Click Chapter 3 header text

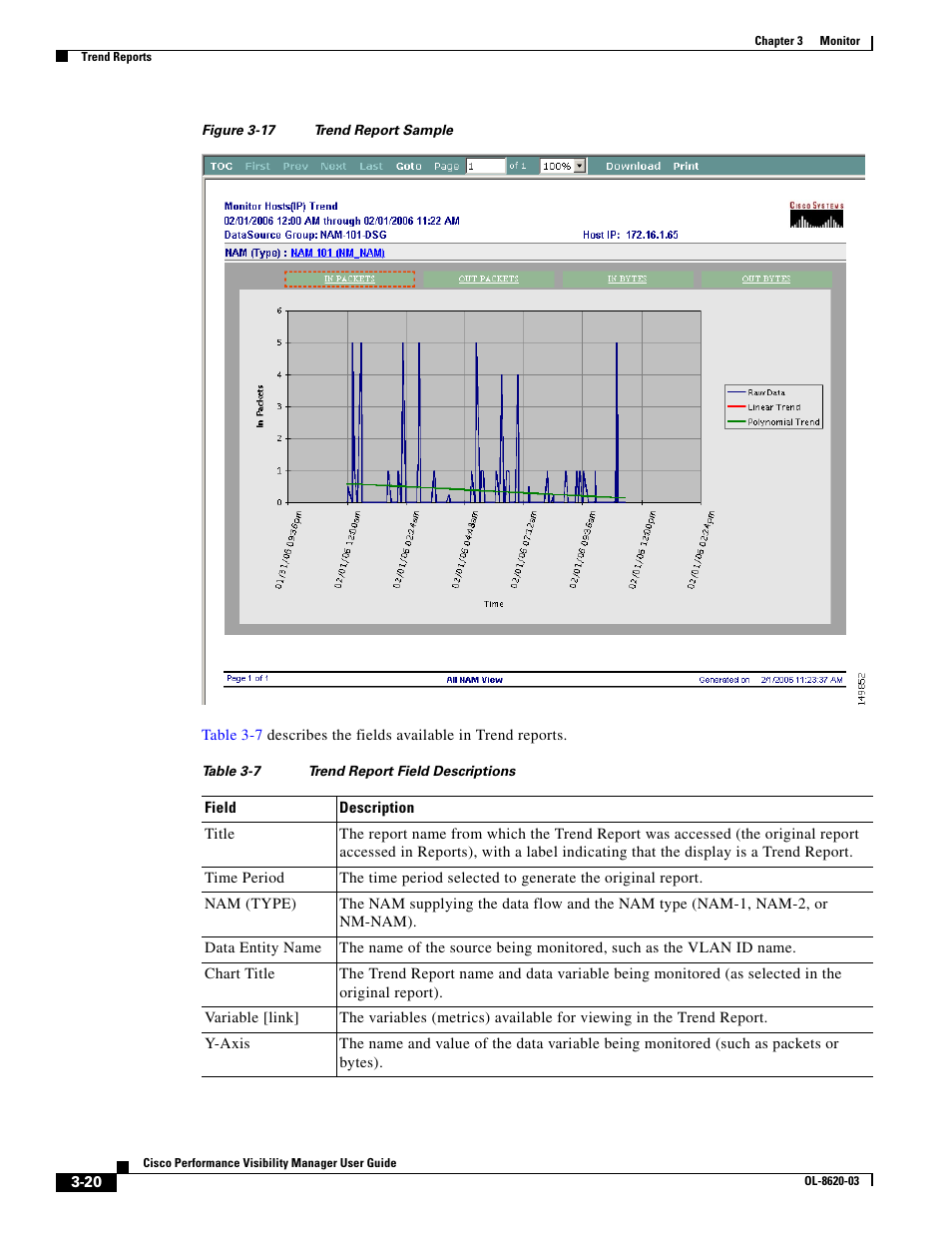tap(778, 41)
